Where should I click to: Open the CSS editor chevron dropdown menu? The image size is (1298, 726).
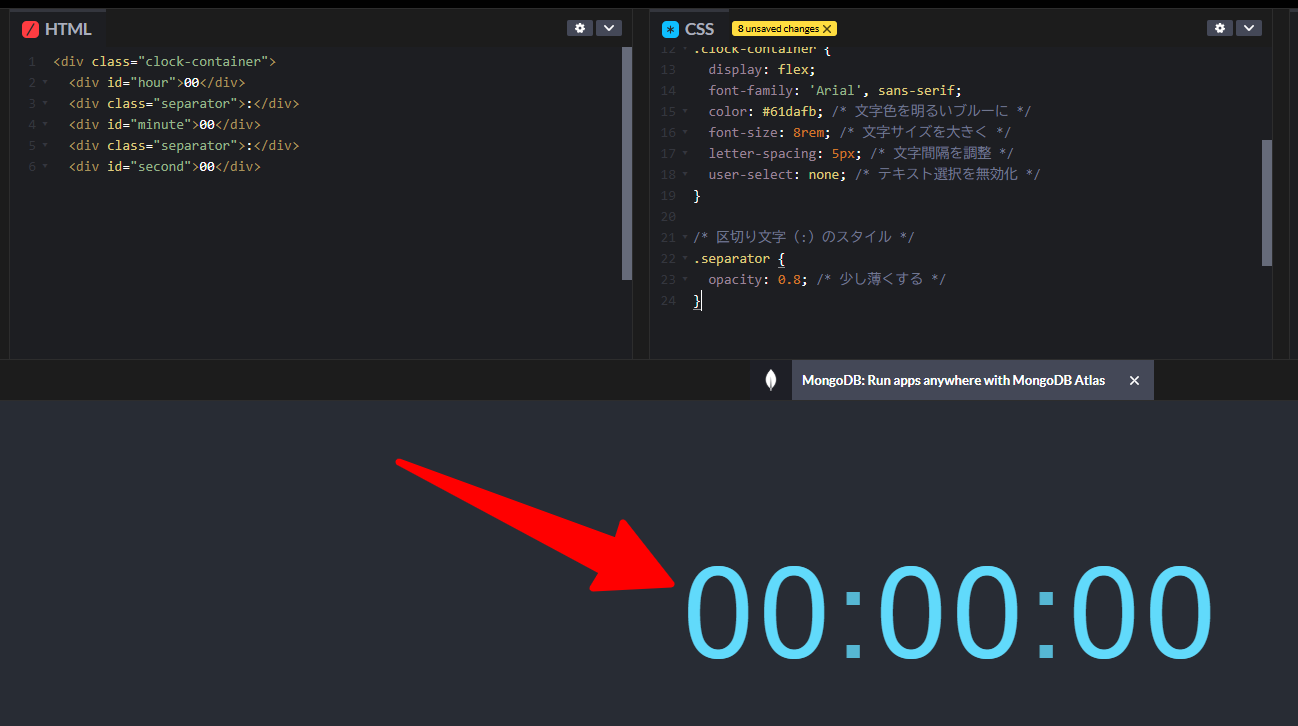[x=1248, y=28]
